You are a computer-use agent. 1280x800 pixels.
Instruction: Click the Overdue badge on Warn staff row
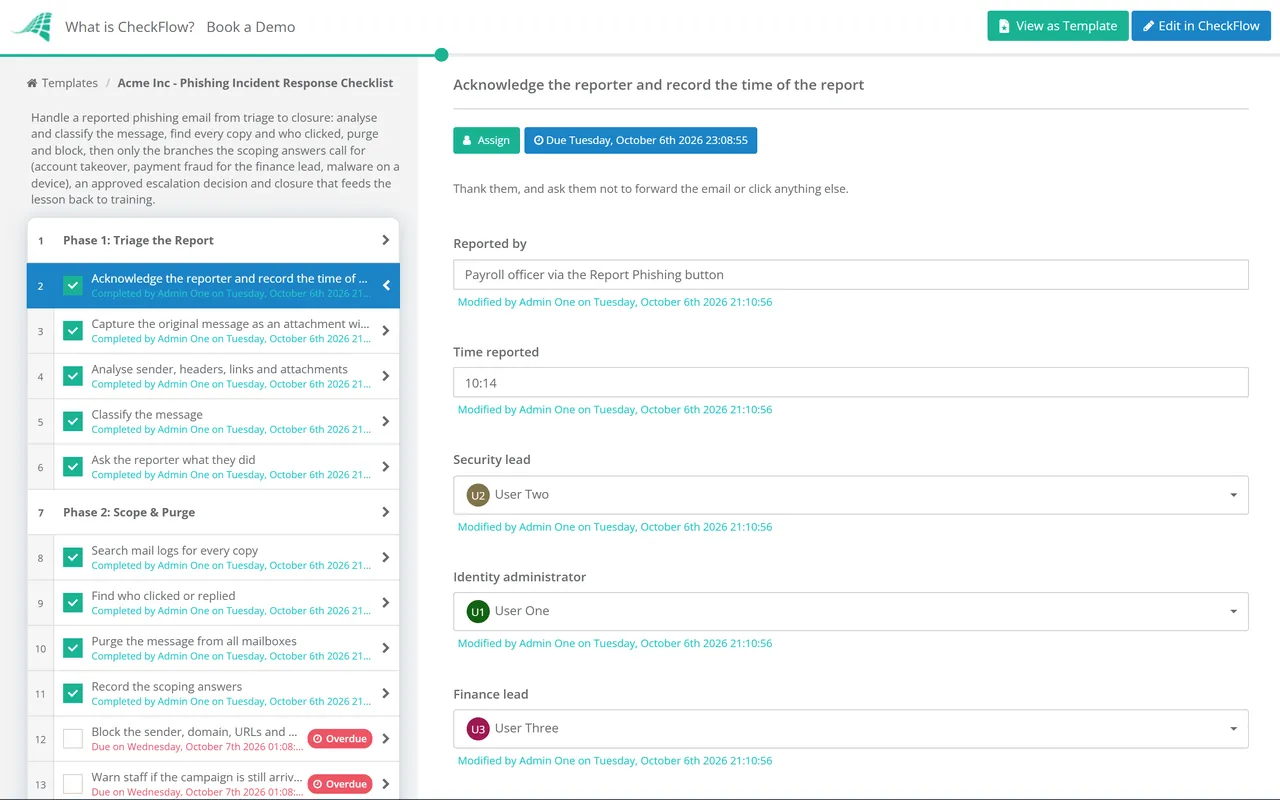point(339,784)
